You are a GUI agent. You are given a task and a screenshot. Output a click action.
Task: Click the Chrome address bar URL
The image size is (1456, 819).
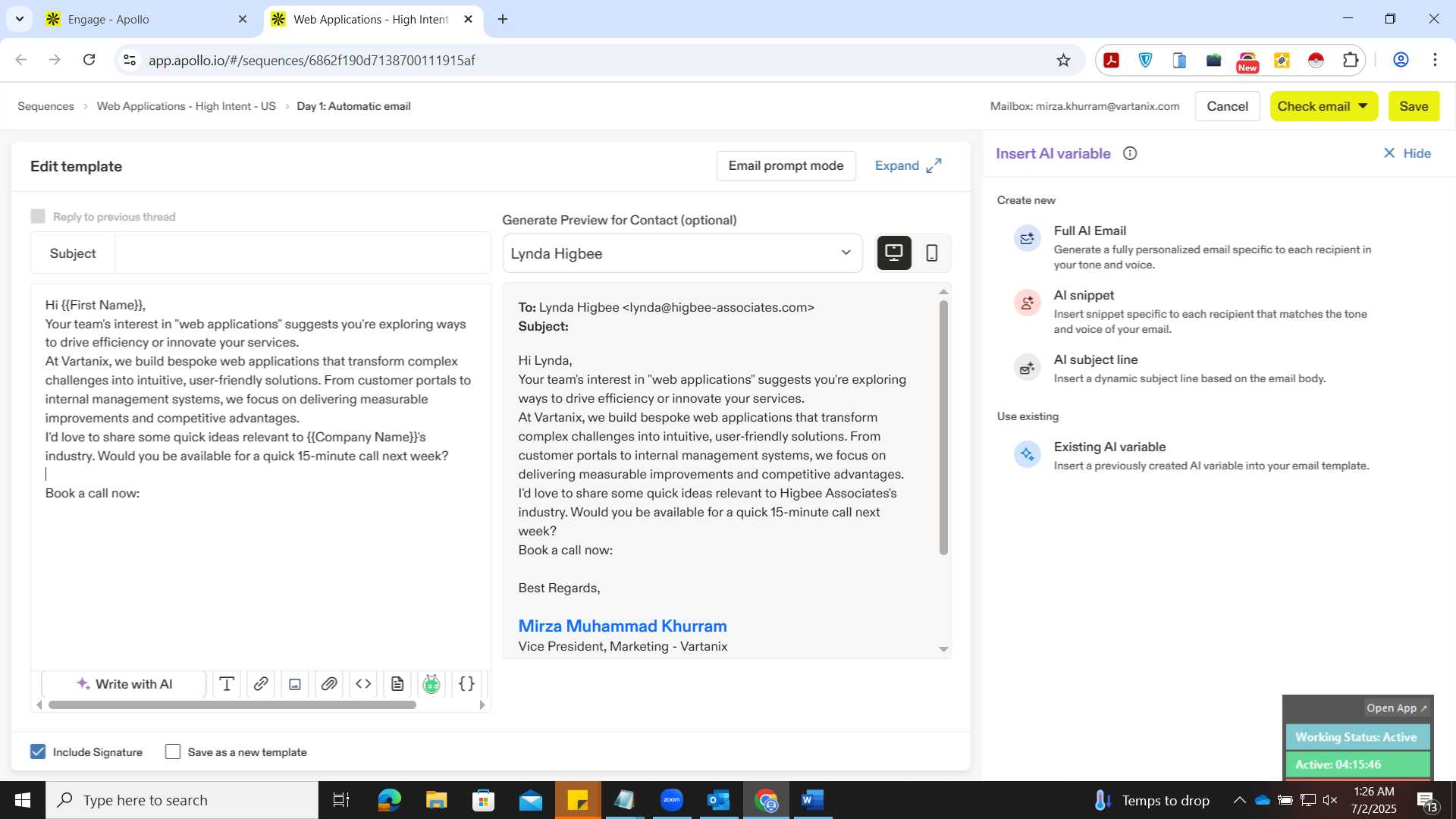pos(312,60)
